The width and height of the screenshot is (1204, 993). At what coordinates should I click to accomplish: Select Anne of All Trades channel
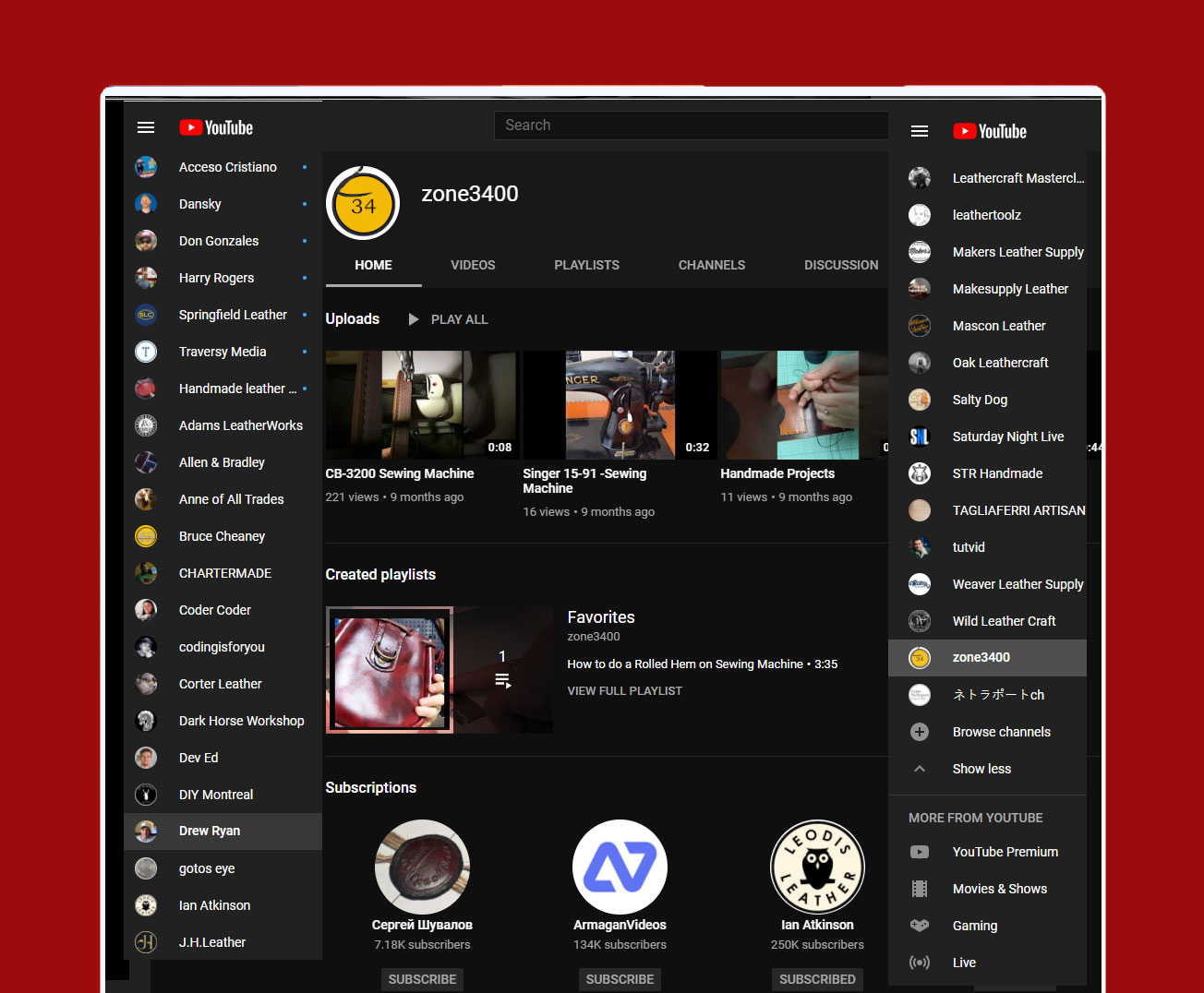click(x=223, y=499)
